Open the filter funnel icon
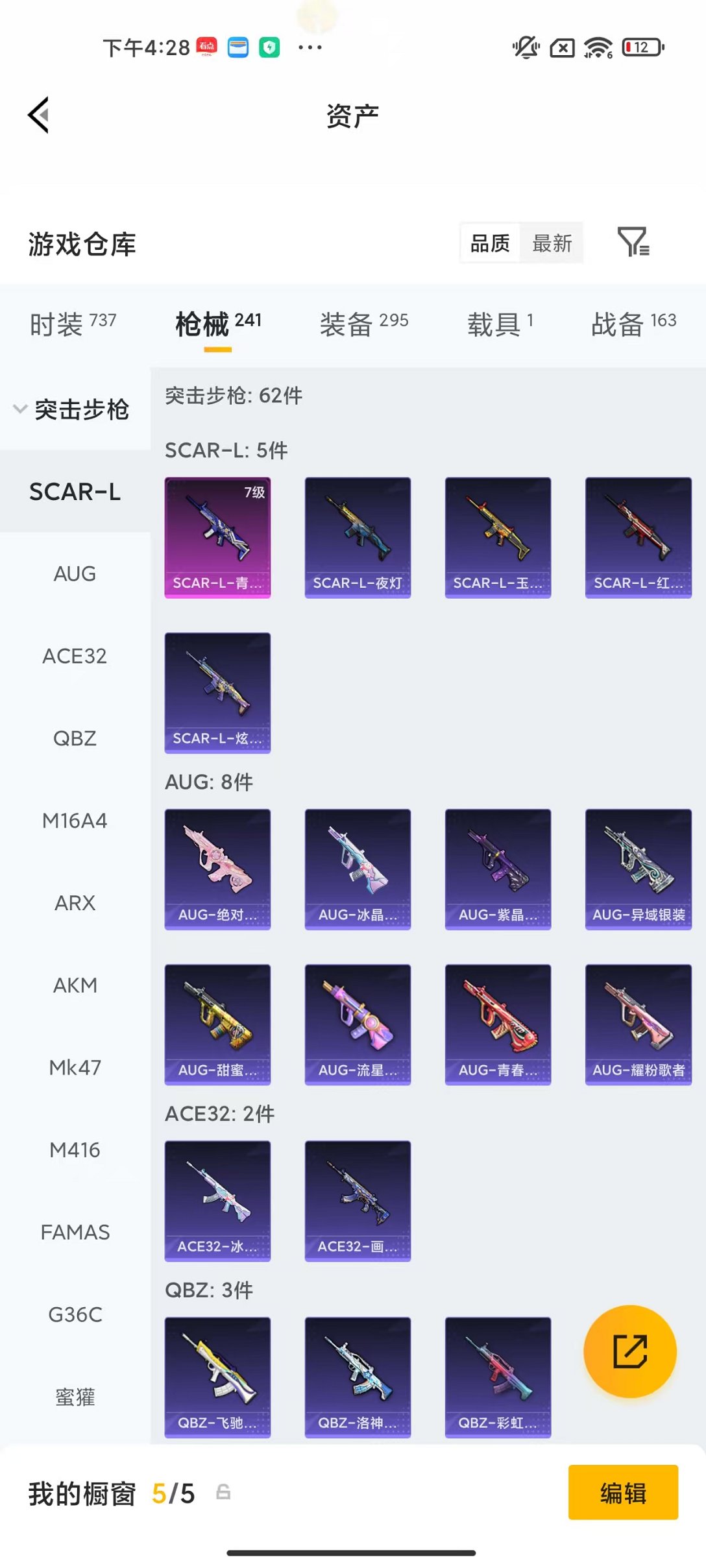Viewport: 706px width, 1568px height. (633, 241)
